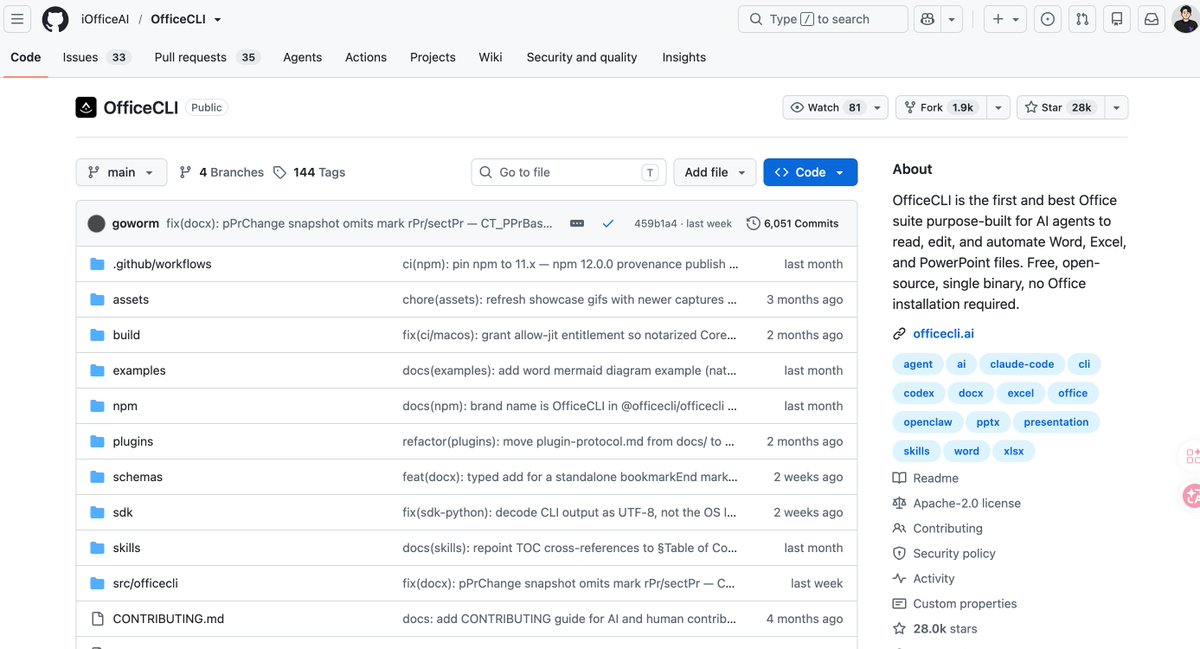Click the link icon beside officecli.ai
Image resolution: width=1200 pixels, height=649 pixels.
coord(900,334)
